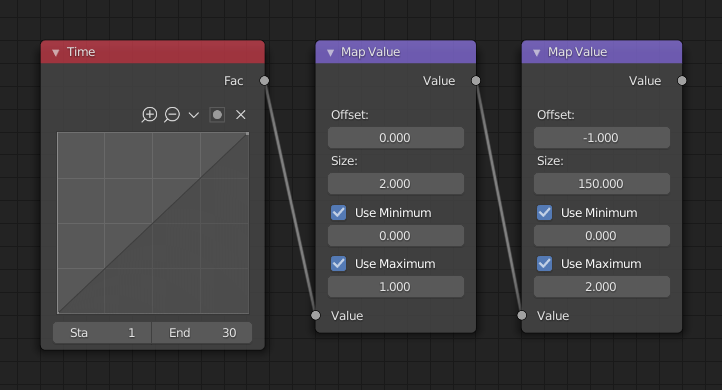Open the curve tools chevron menu
This screenshot has height=390, width=722.
[x=194, y=115]
